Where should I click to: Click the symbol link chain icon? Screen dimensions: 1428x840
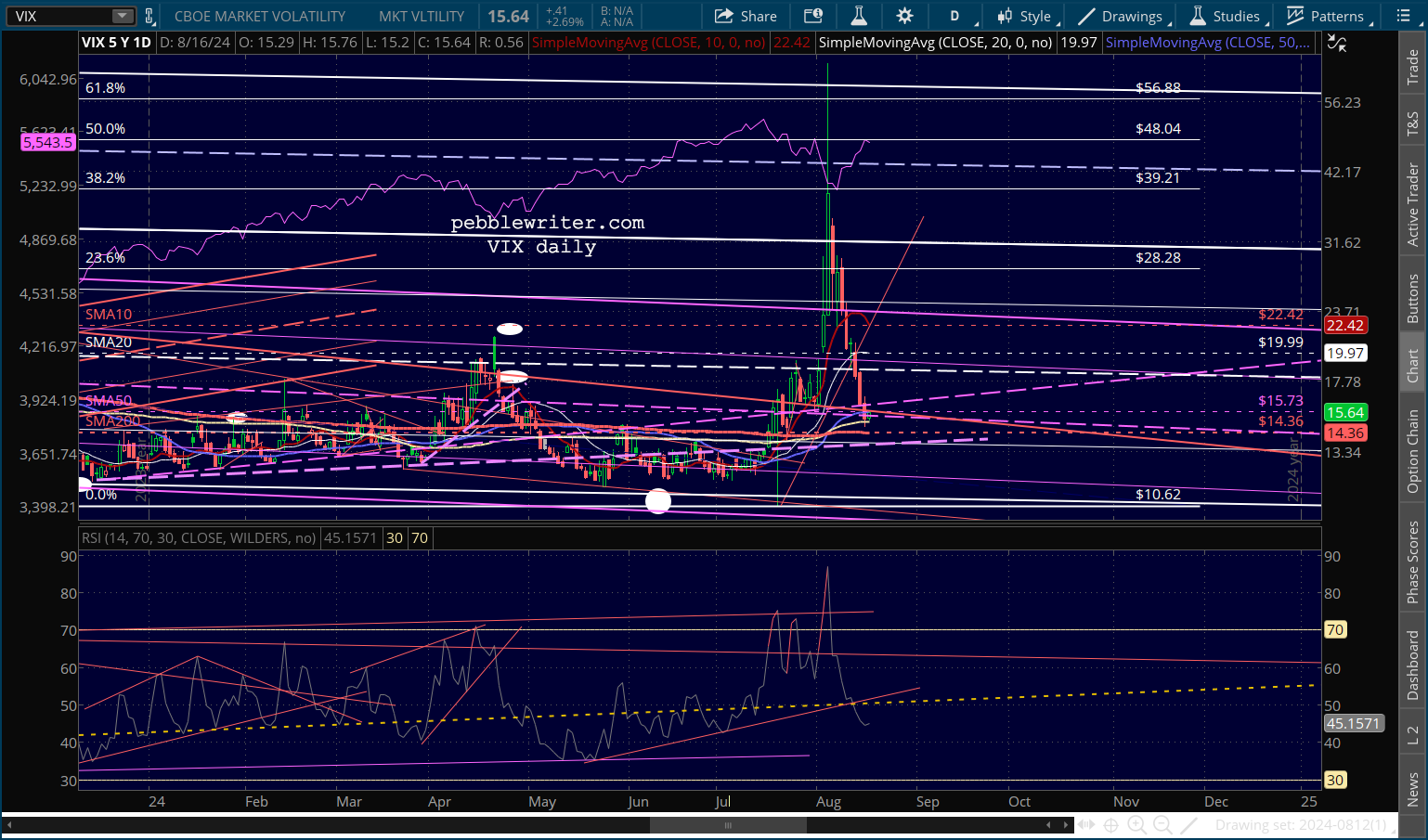149,16
